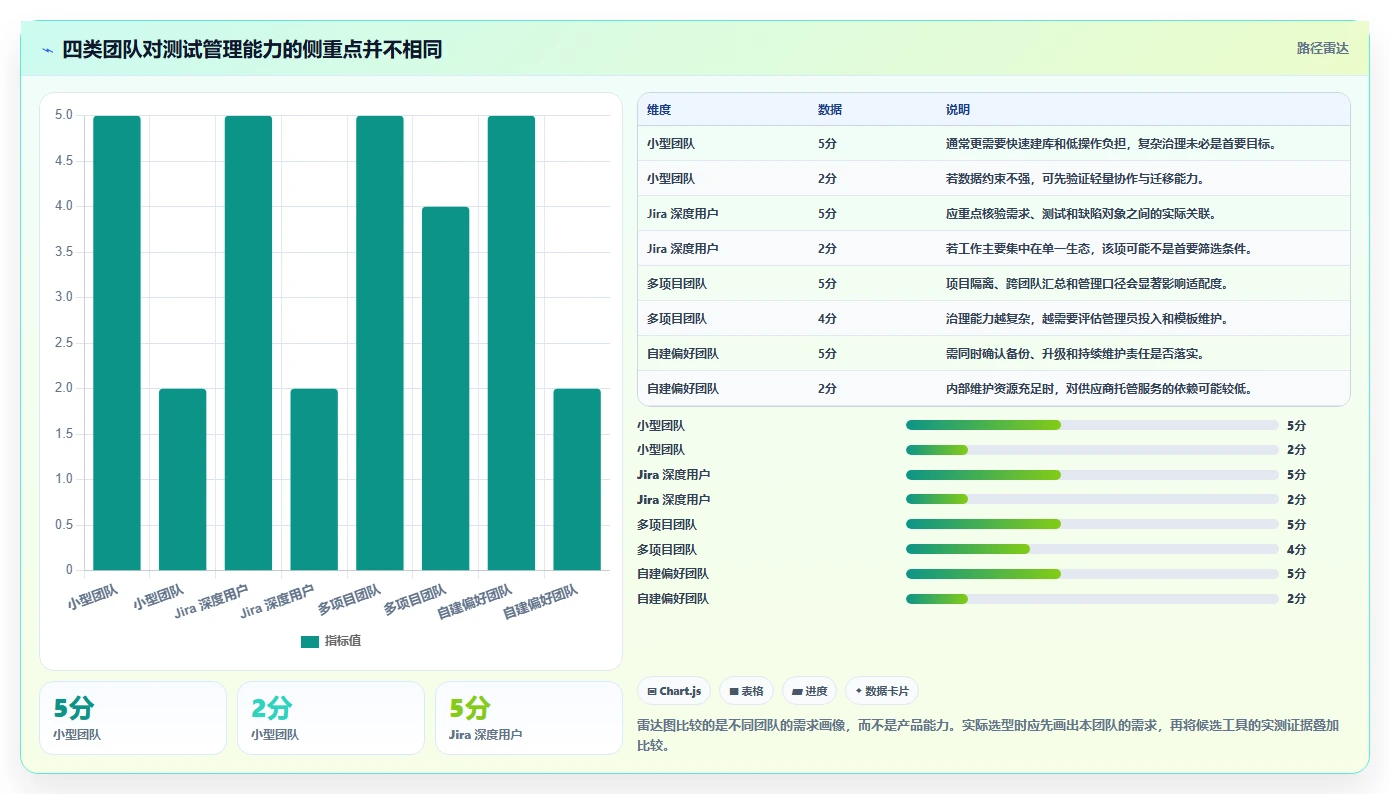Screen dimensions: 1390x794
Task: Open the green 5分 小型团队 data card
Action: click(133, 718)
